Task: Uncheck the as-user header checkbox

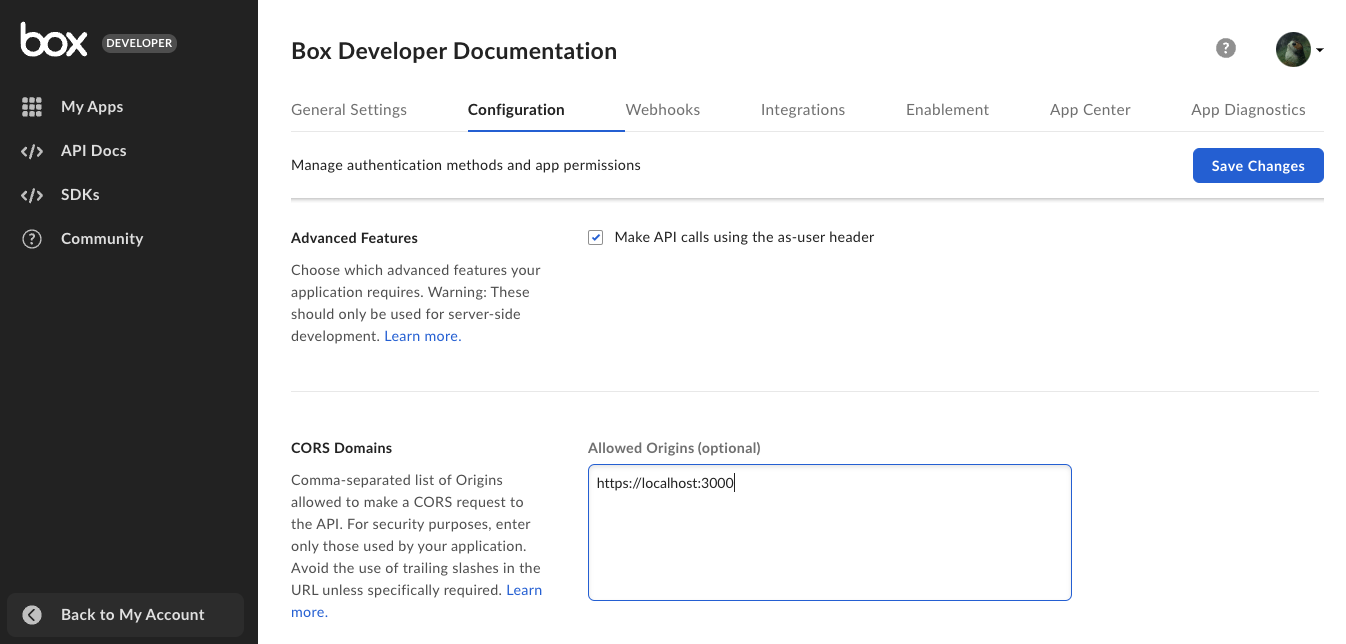Action: click(x=596, y=237)
